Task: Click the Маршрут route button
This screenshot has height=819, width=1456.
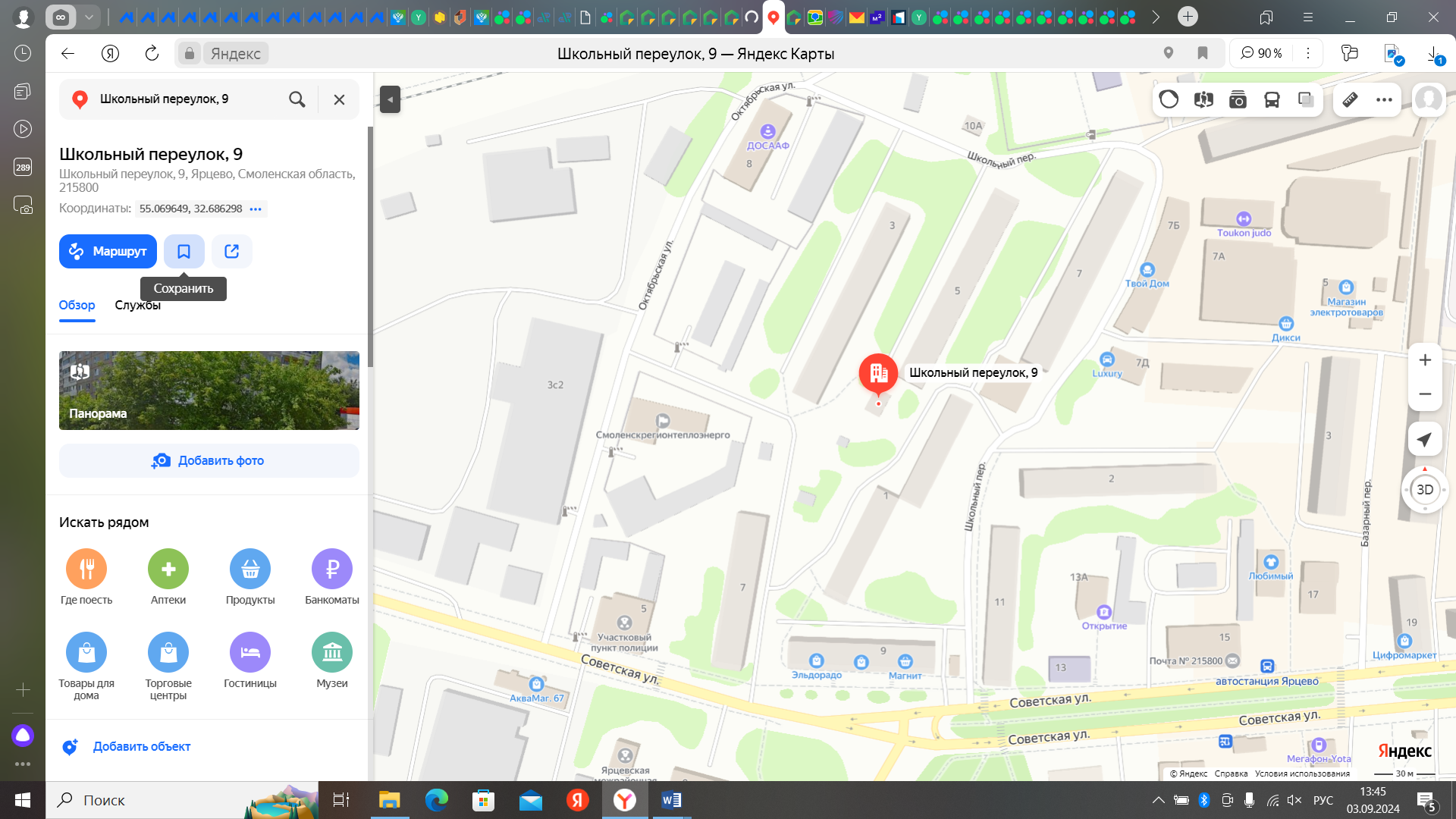Action: [x=108, y=251]
